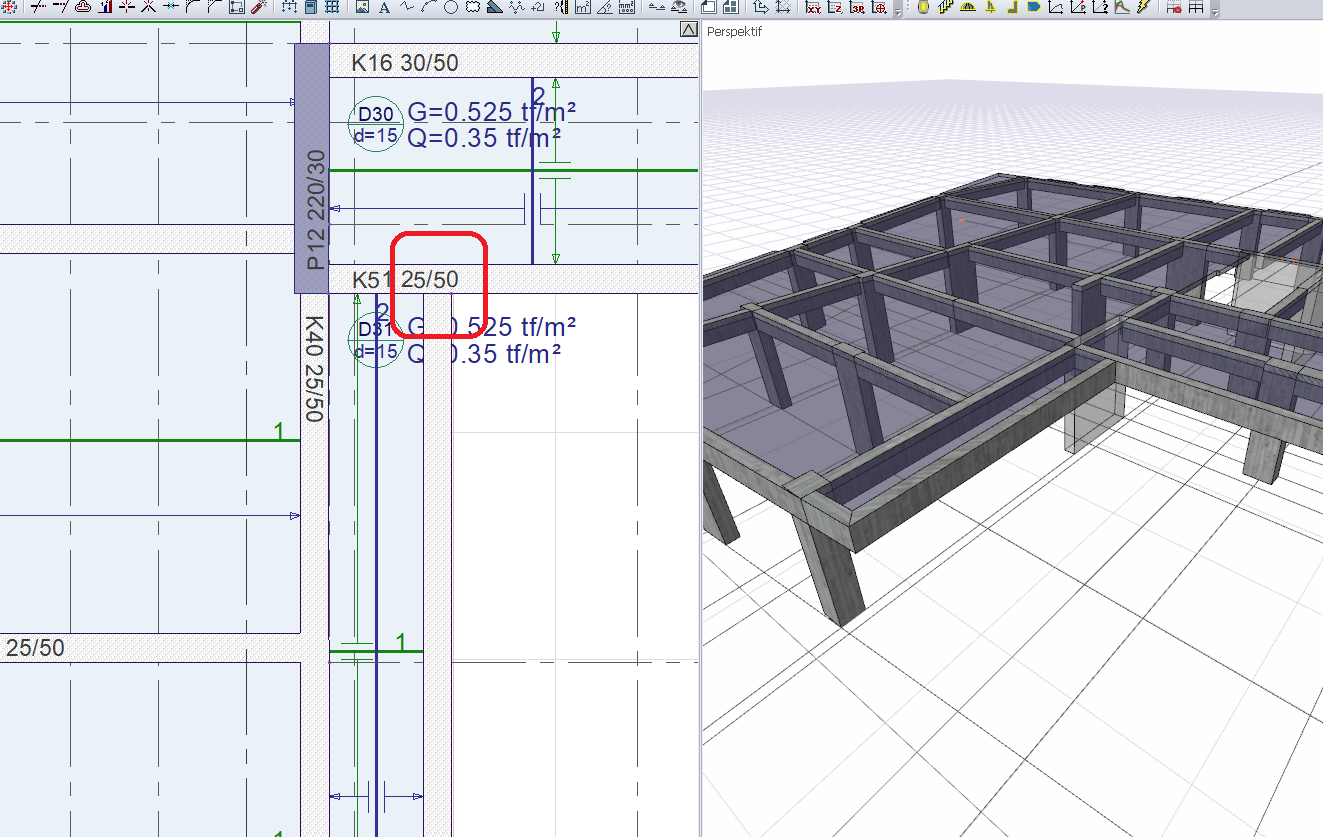The height and width of the screenshot is (837, 1323).
Task: Click the green-red spectrum graph icon
Action: click(x=1122, y=7)
